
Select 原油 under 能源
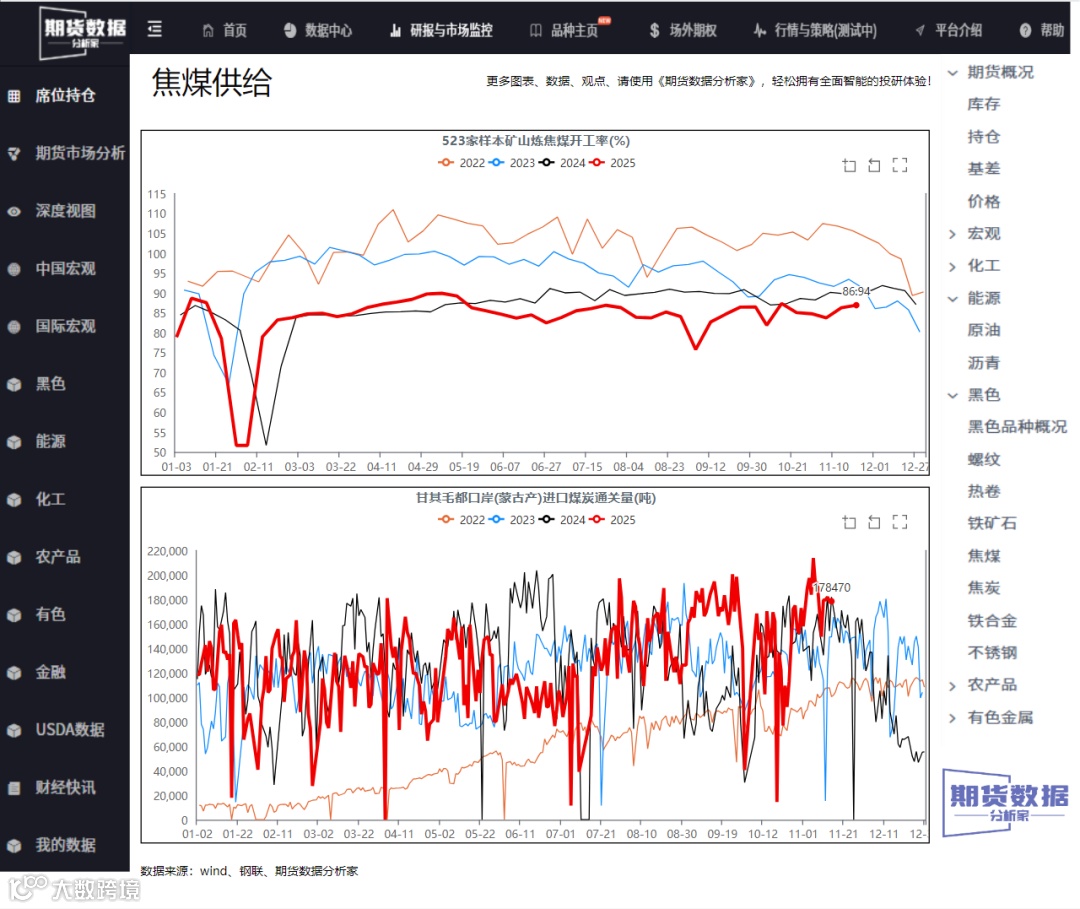(x=984, y=330)
